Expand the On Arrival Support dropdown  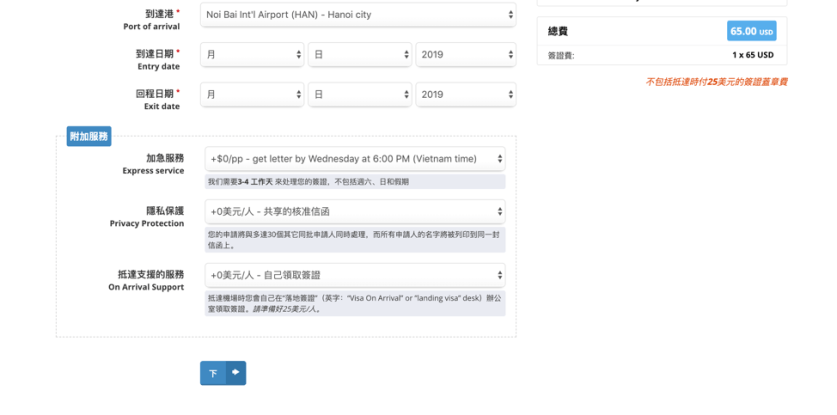coord(354,275)
